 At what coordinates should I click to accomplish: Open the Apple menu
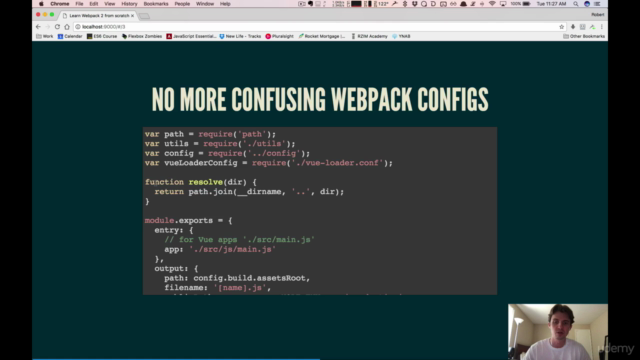41,4
